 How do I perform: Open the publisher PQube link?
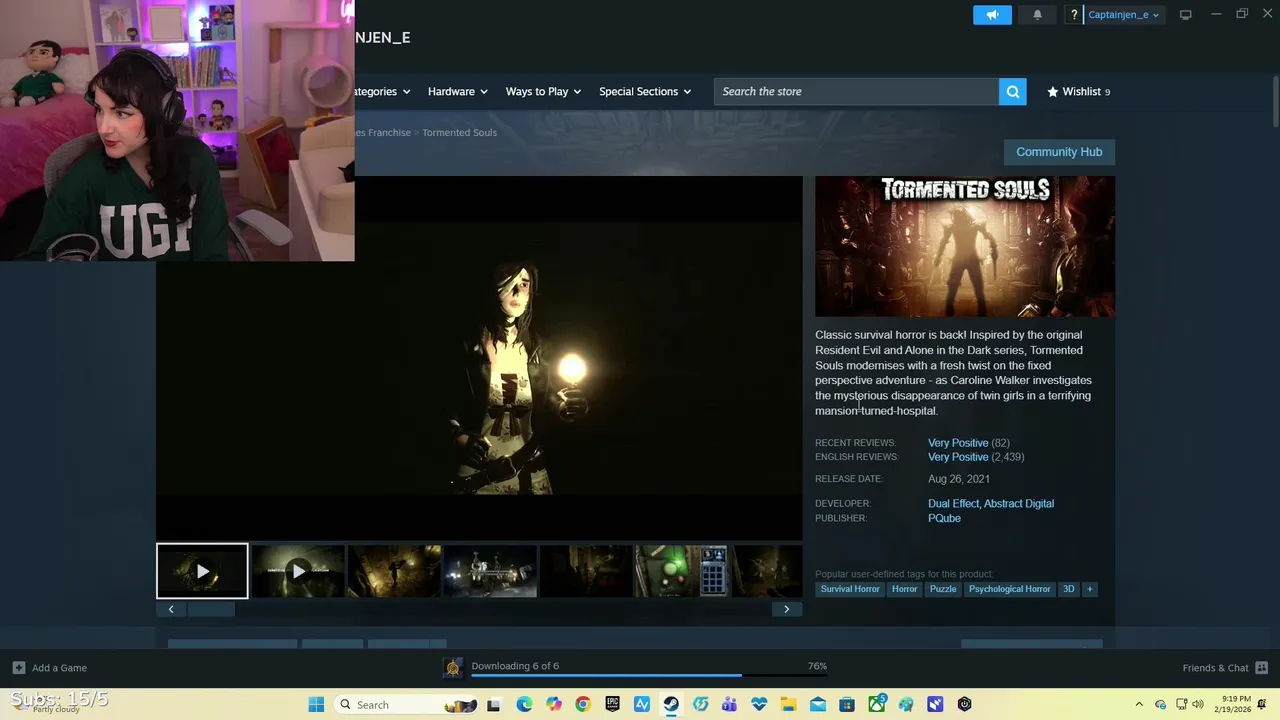pyautogui.click(x=944, y=518)
